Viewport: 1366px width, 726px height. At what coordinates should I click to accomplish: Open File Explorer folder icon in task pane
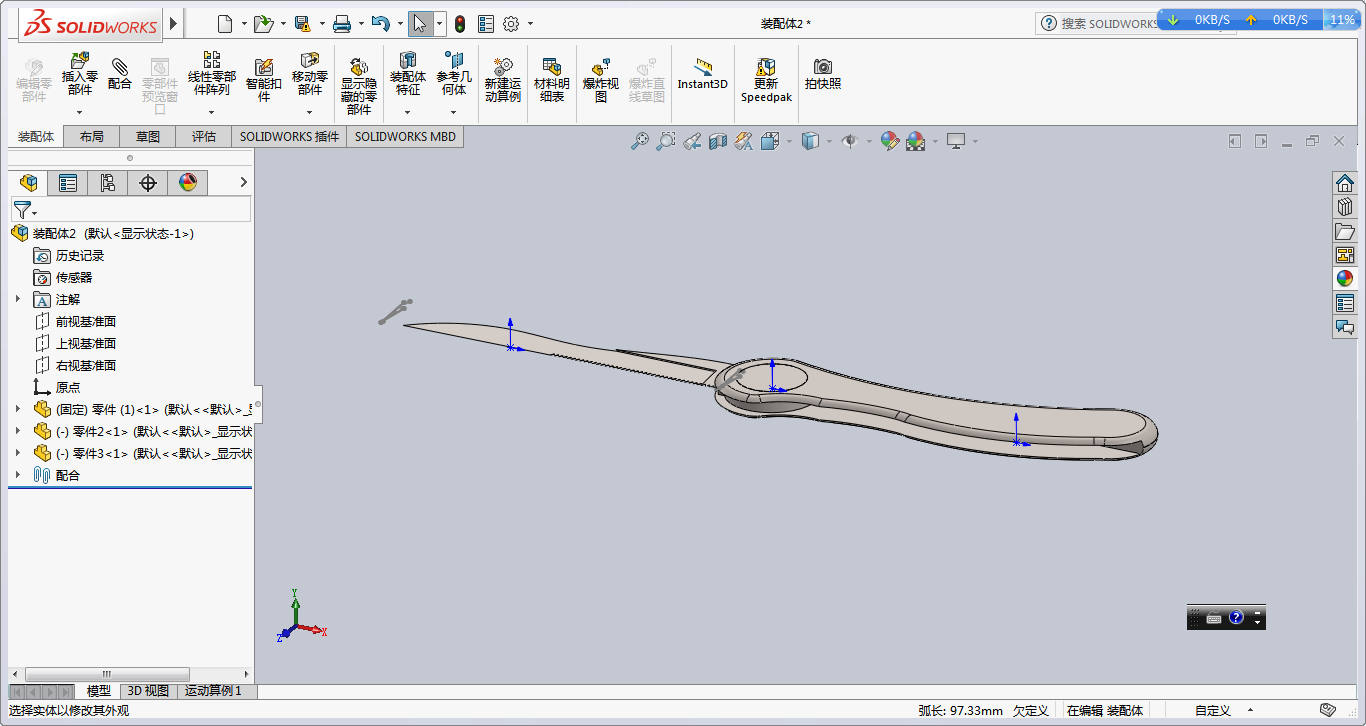coord(1345,231)
